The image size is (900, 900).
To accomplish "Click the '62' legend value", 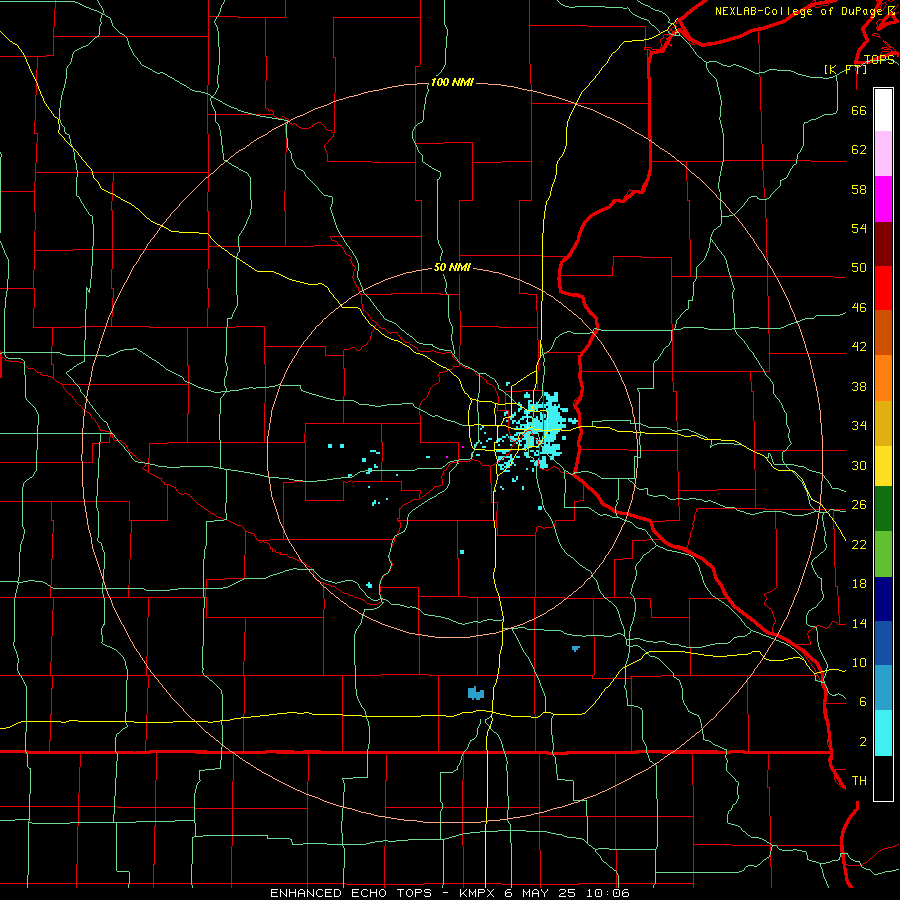I will coord(859,150).
